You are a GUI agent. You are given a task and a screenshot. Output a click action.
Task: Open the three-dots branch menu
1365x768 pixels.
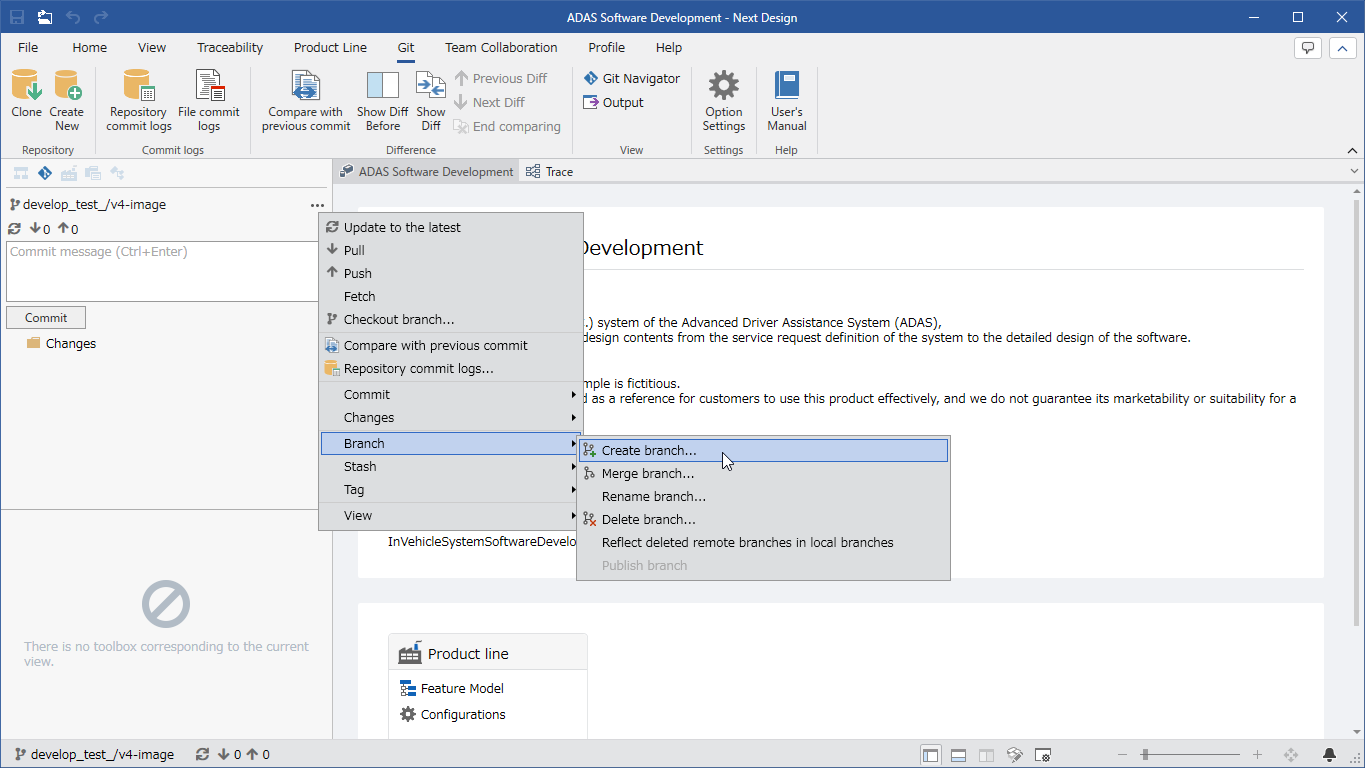tap(317, 205)
